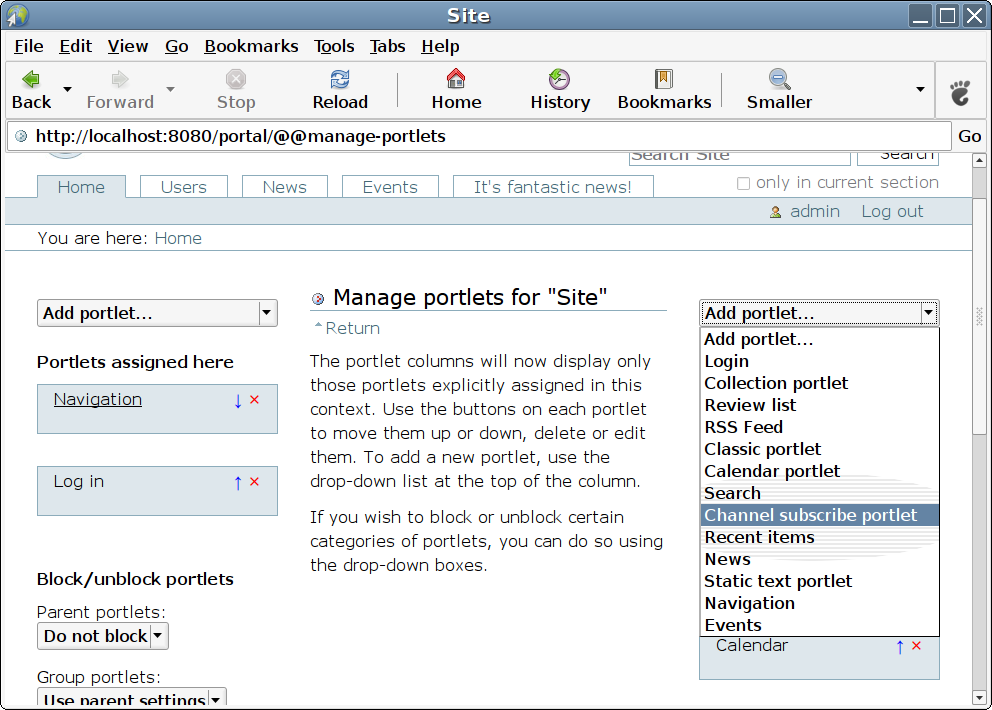Click the Back arrow icon
992x710 pixels.
point(31,80)
